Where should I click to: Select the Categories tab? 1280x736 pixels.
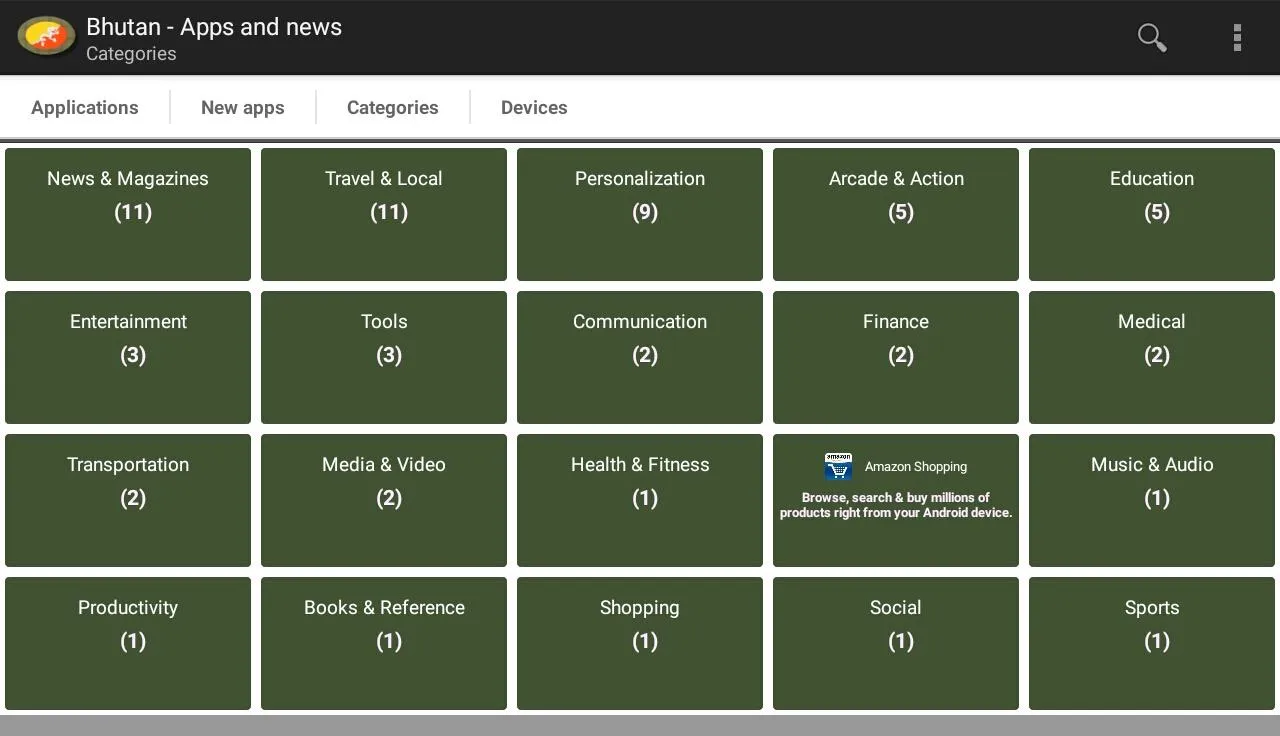pos(393,108)
